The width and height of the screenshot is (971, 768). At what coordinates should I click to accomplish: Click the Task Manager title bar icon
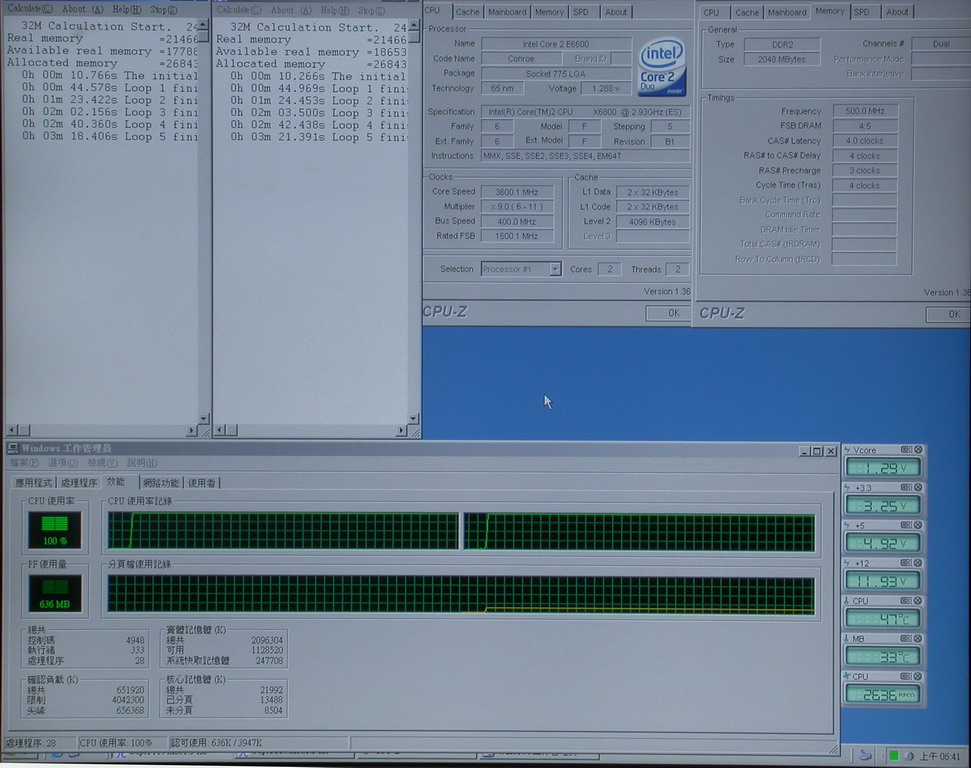coord(12,448)
